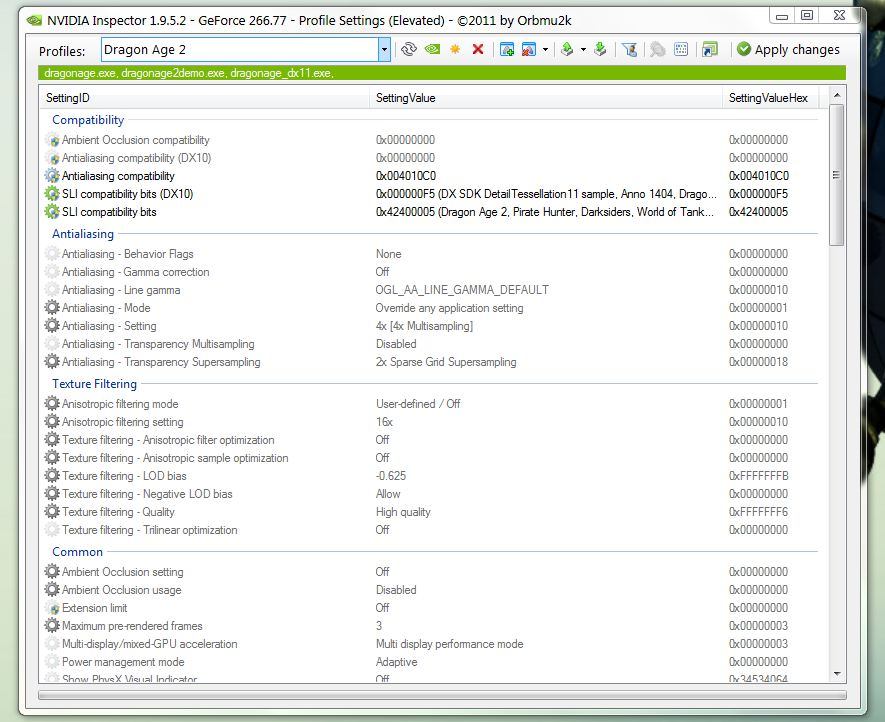Viewport: 885px width, 722px height.
Task: Click the NVIDIA Inspector title bar logo
Action: (x=34, y=21)
